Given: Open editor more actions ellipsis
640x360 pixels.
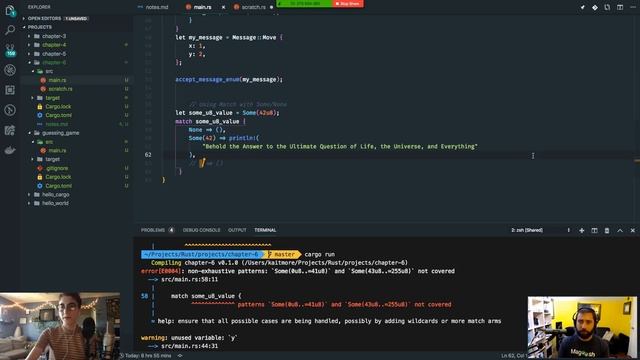Looking at the screenshot, I should tap(633, 7).
